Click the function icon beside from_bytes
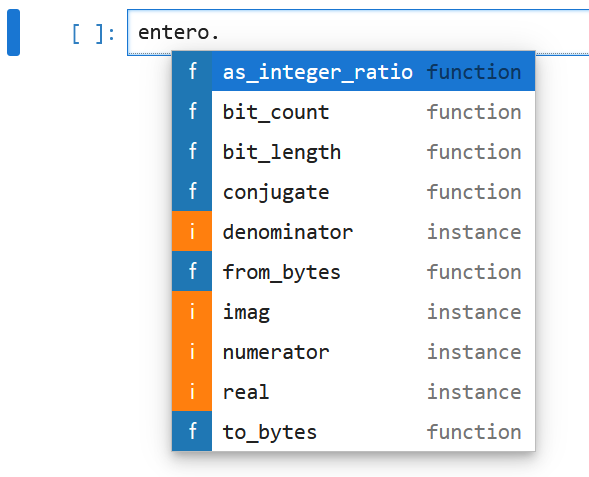The width and height of the screenshot is (589, 477). (192, 271)
